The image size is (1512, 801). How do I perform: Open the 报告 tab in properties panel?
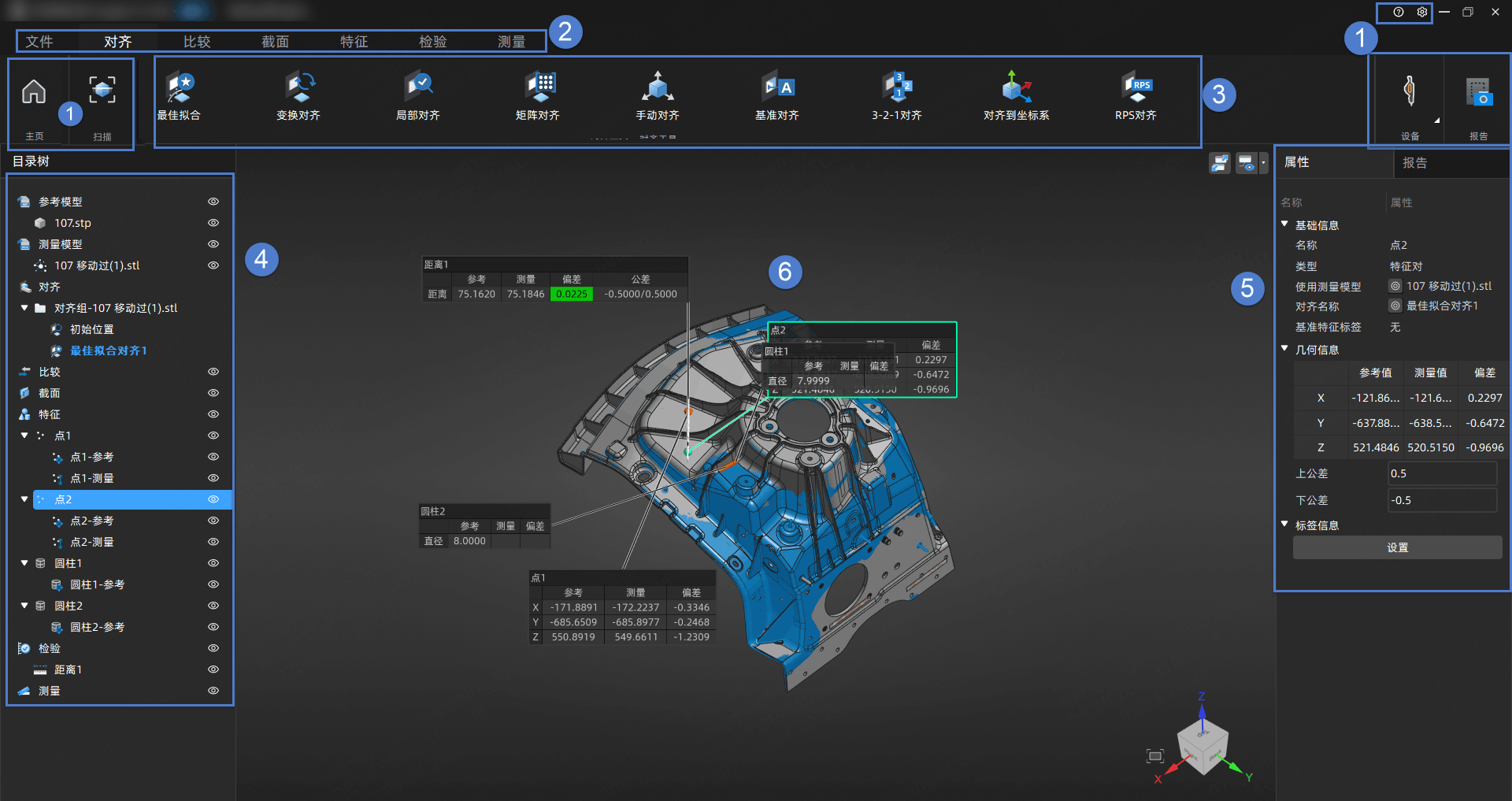(1415, 163)
